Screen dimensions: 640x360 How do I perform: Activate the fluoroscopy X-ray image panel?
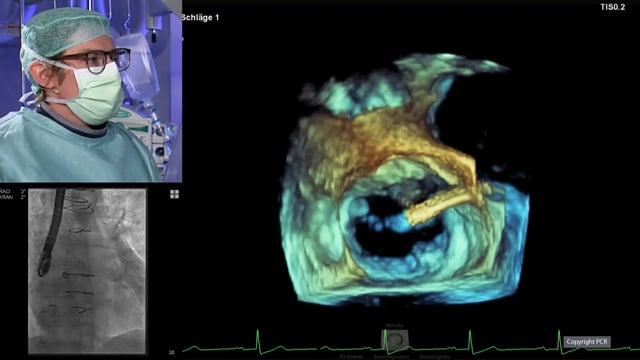[87, 271]
